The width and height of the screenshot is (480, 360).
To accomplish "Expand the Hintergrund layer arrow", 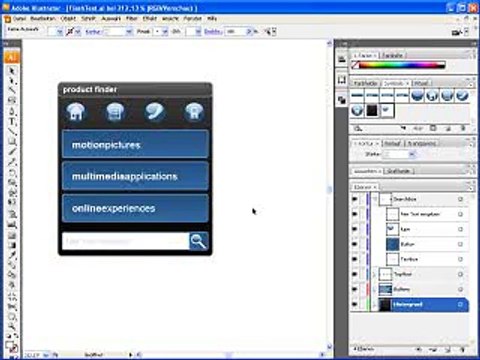I will coord(374,304).
